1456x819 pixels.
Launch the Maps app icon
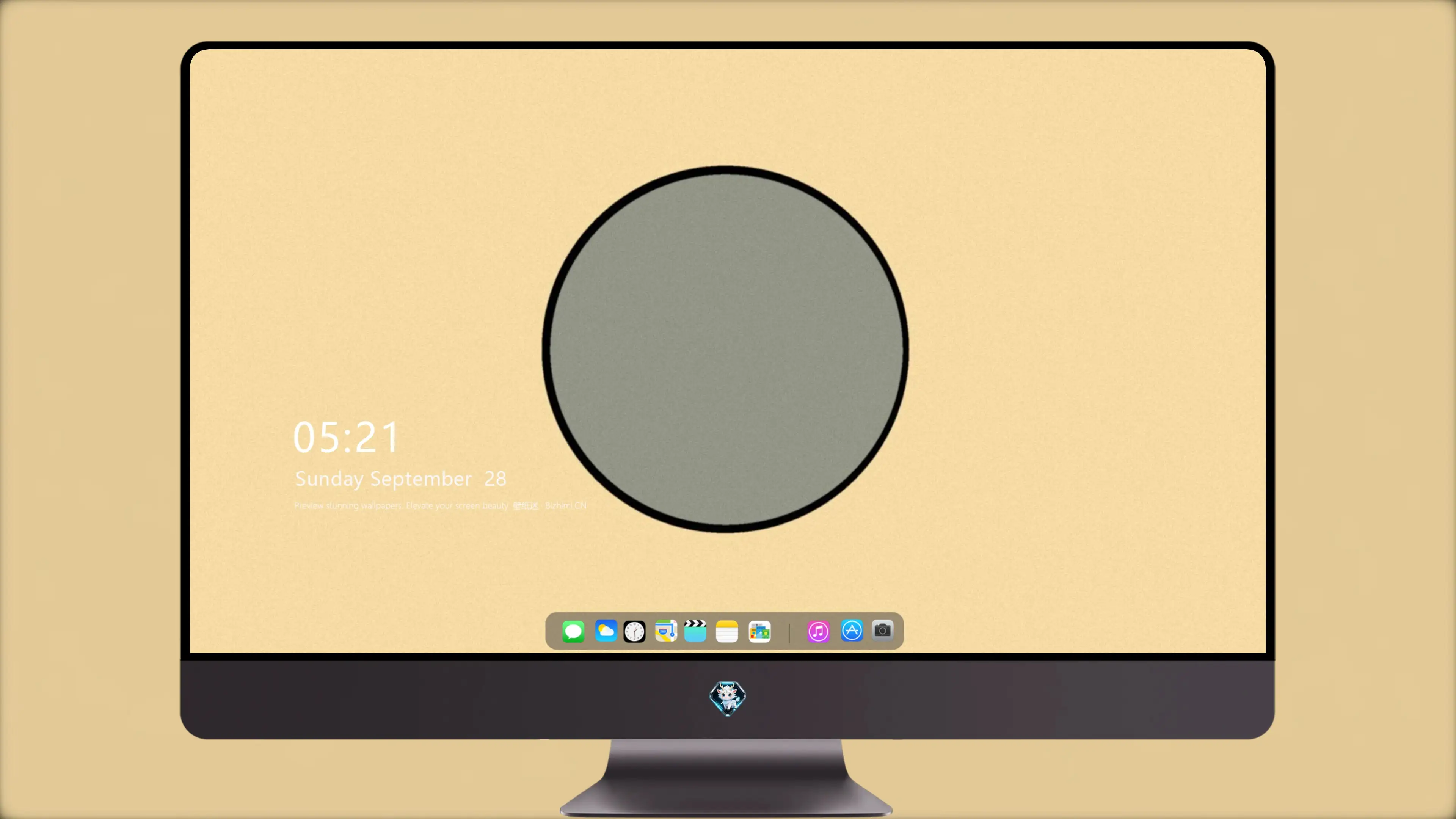[666, 631]
